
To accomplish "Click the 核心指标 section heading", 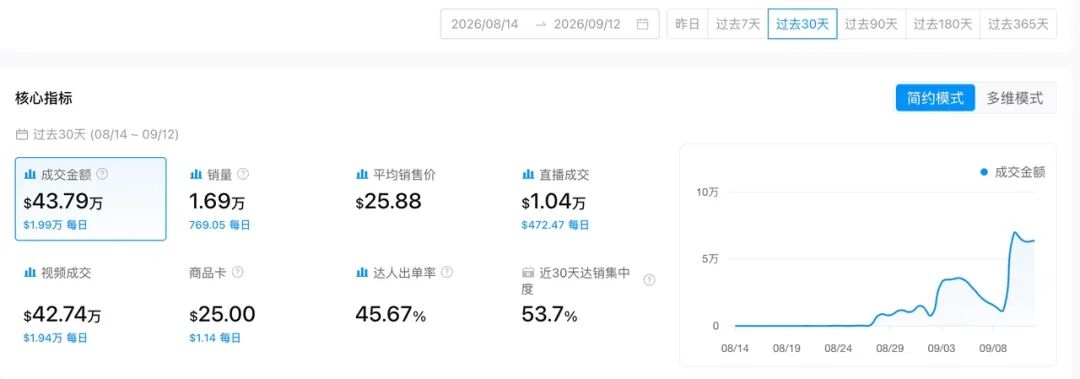I will point(43,99).
